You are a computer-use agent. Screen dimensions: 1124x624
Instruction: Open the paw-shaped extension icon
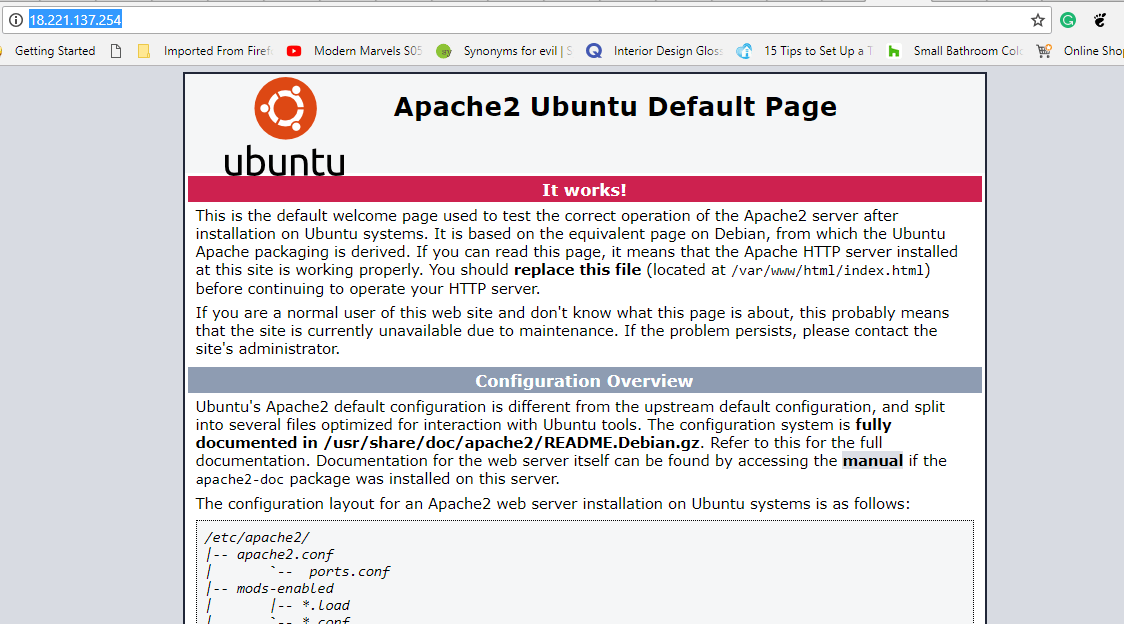1100,20
